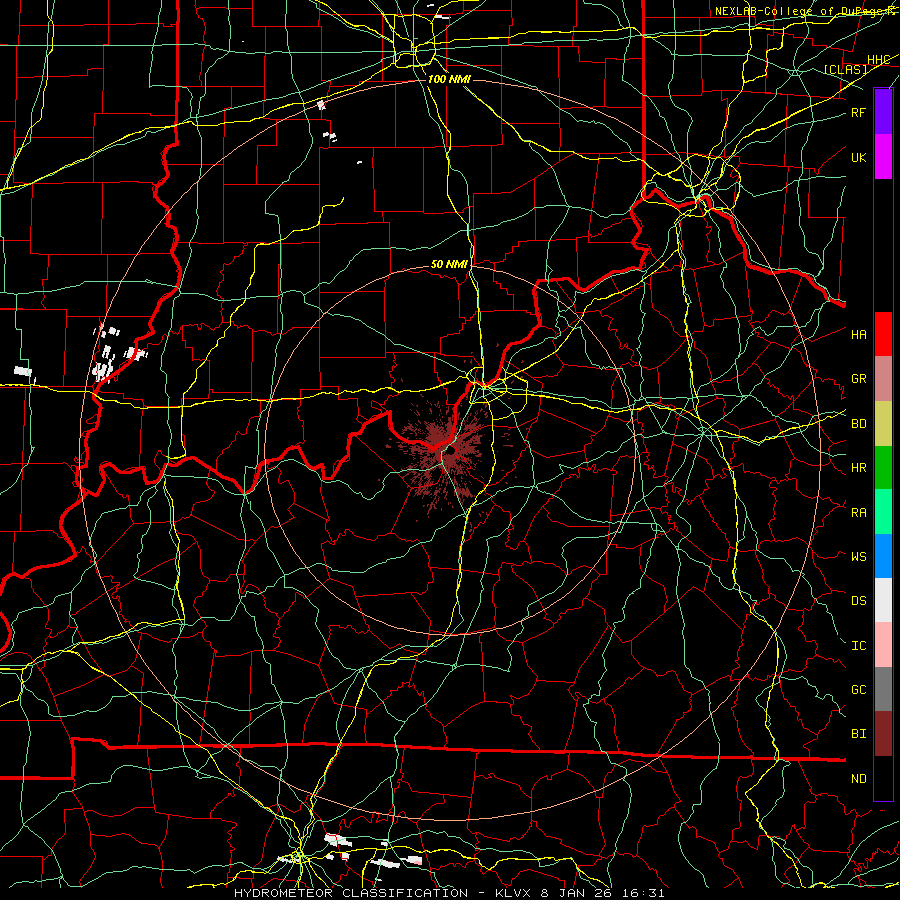The image size is (900, 900).
Task: Click the DS legend label
Action: click(x=859, y=601)
